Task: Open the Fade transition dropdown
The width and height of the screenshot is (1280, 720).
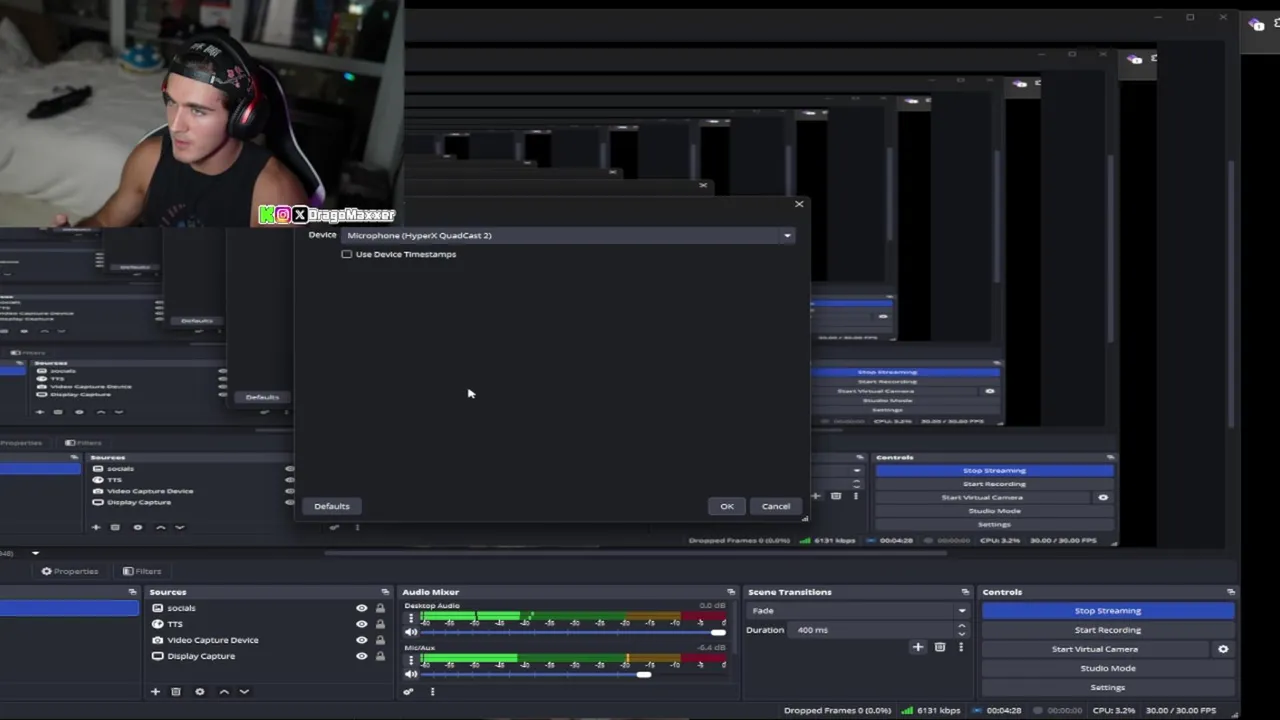Action: 858,611
